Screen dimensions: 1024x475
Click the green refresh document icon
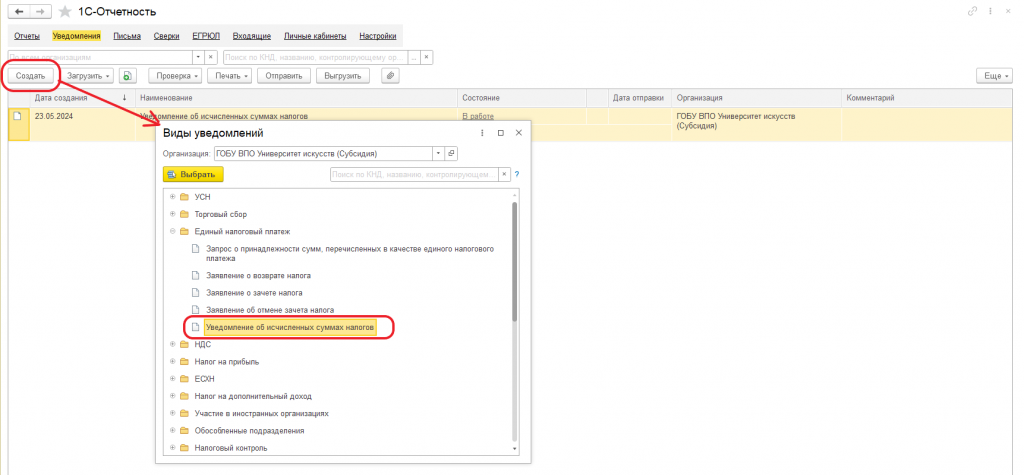(x=127, y=76)
